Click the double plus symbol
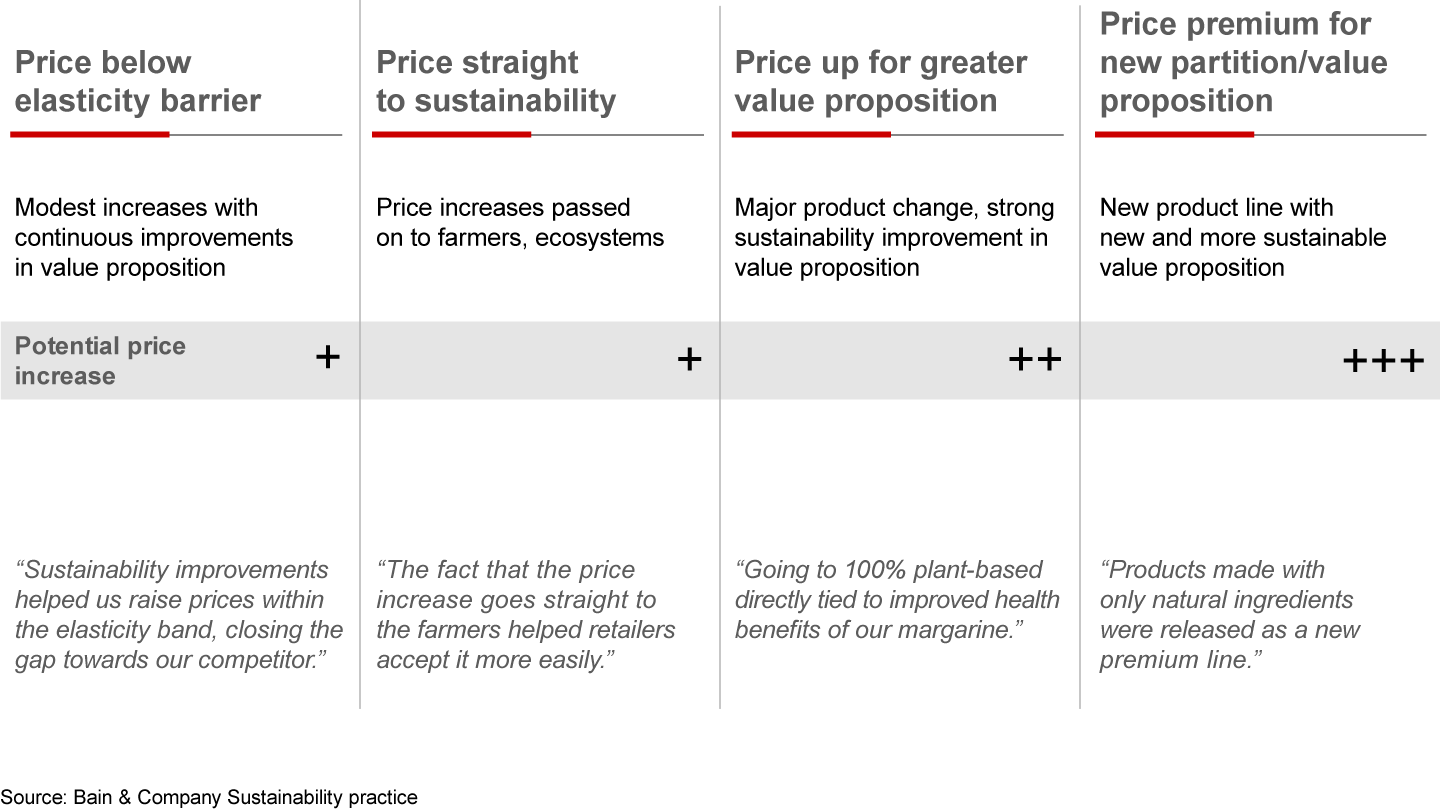 [x=1034, y=359]
